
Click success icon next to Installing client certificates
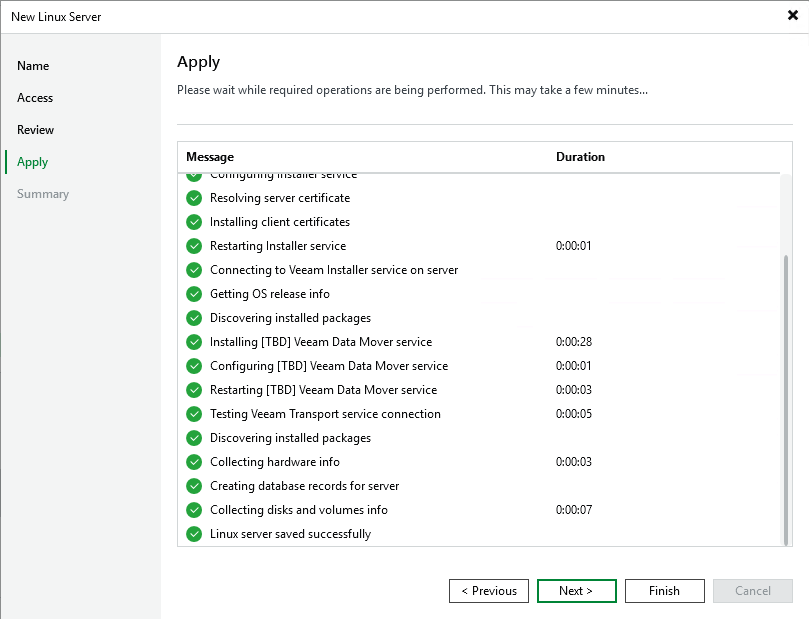point(194,222)
